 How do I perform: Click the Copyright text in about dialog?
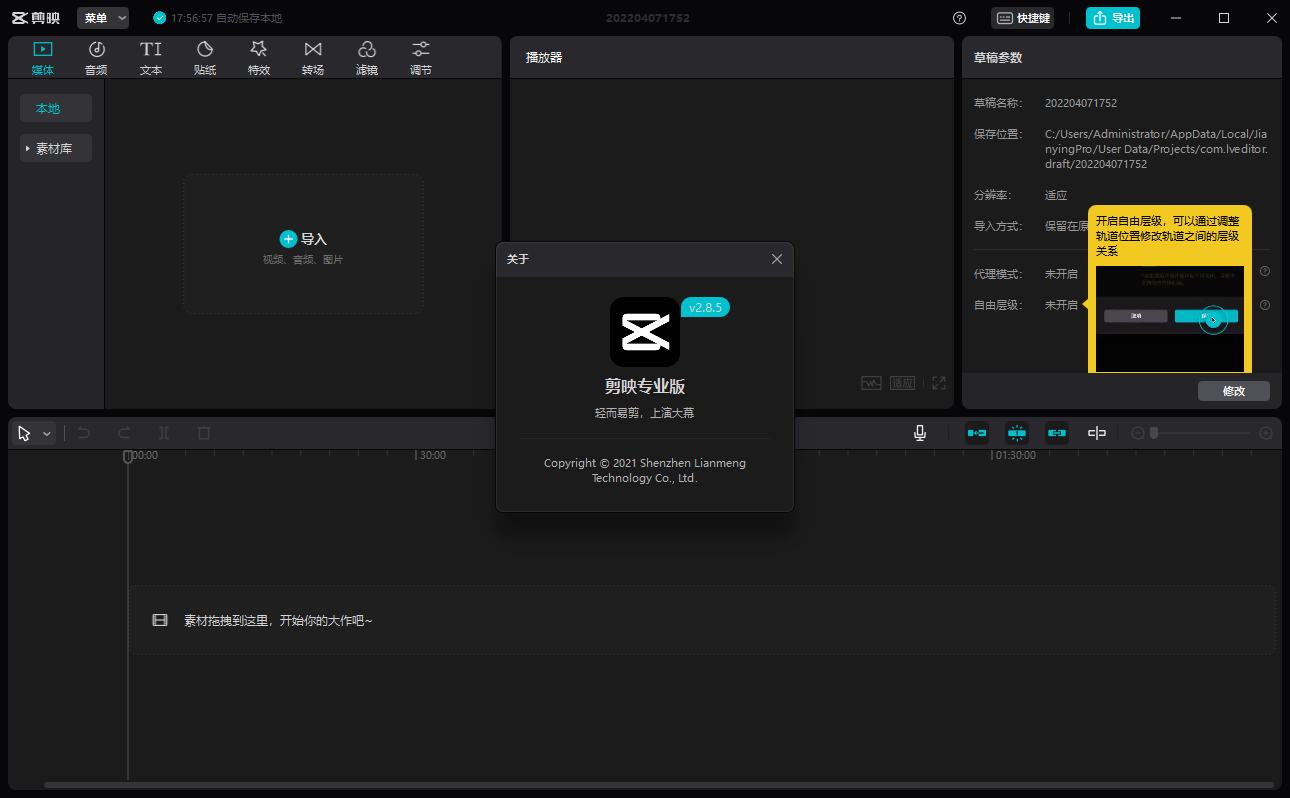[645, 471]
